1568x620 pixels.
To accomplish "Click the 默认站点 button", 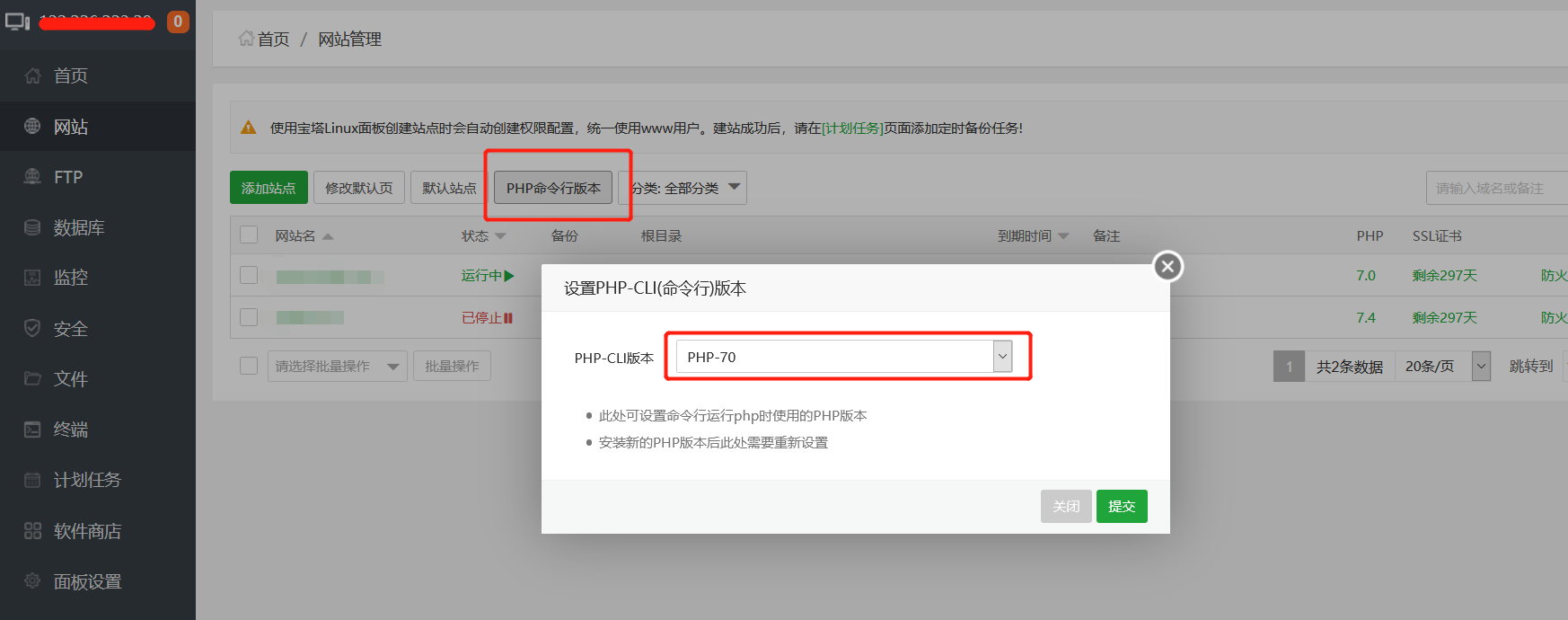I will pos(449,188).
